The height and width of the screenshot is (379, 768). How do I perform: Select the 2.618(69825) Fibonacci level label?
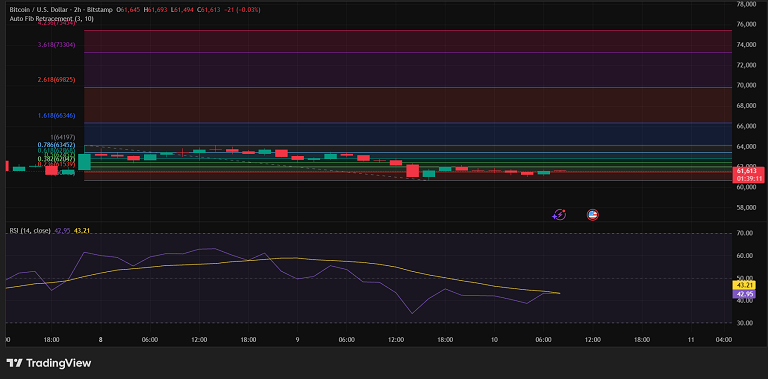click(x=56, y=79)
